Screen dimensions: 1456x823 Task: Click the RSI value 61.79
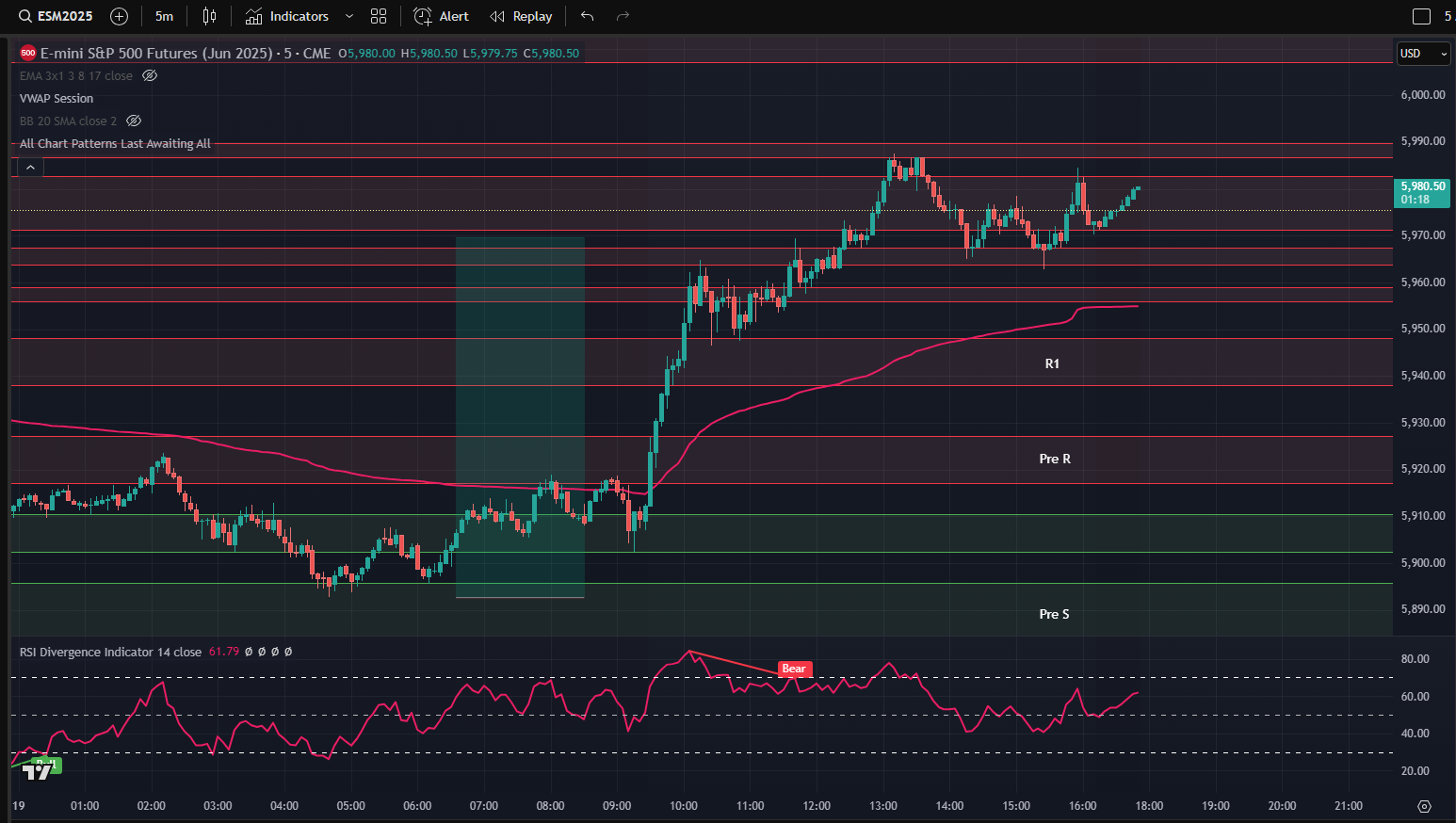point(224,652)
